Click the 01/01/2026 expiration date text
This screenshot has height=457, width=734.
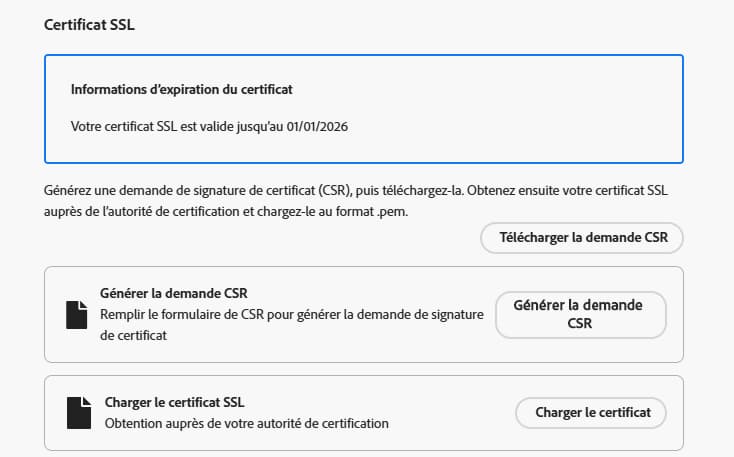pyautogui.click(x=317, y=127)
